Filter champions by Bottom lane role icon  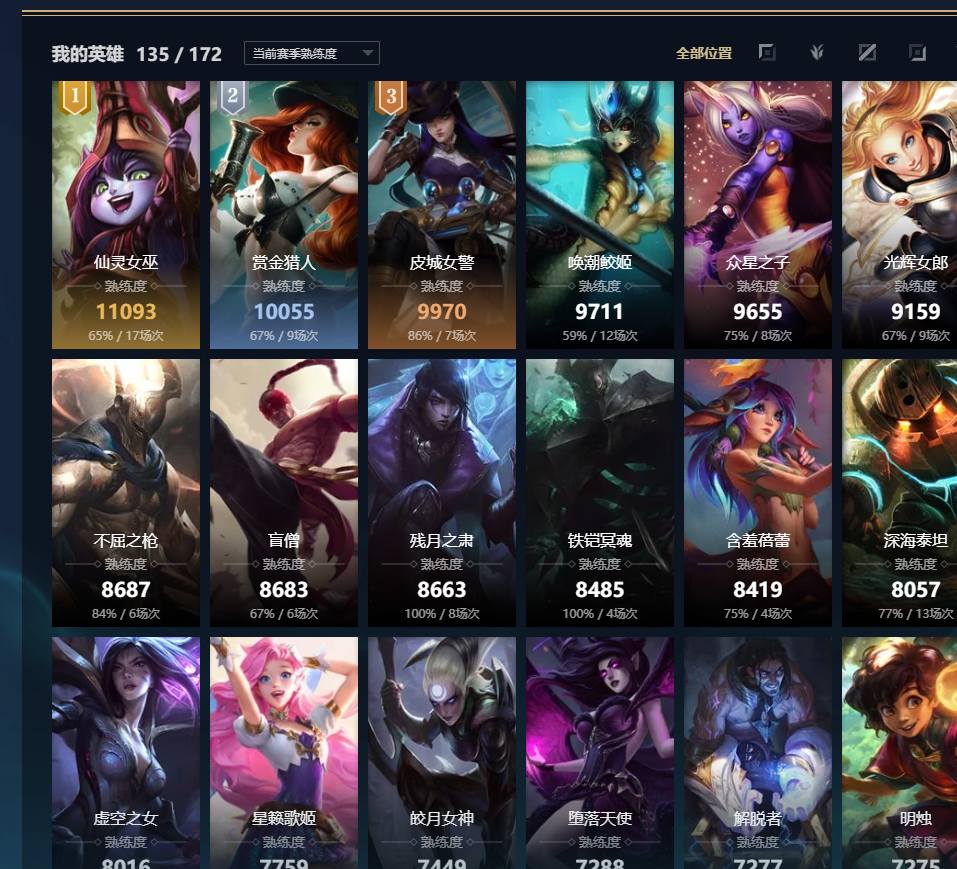pyautogui.click(x=917, y=52)
